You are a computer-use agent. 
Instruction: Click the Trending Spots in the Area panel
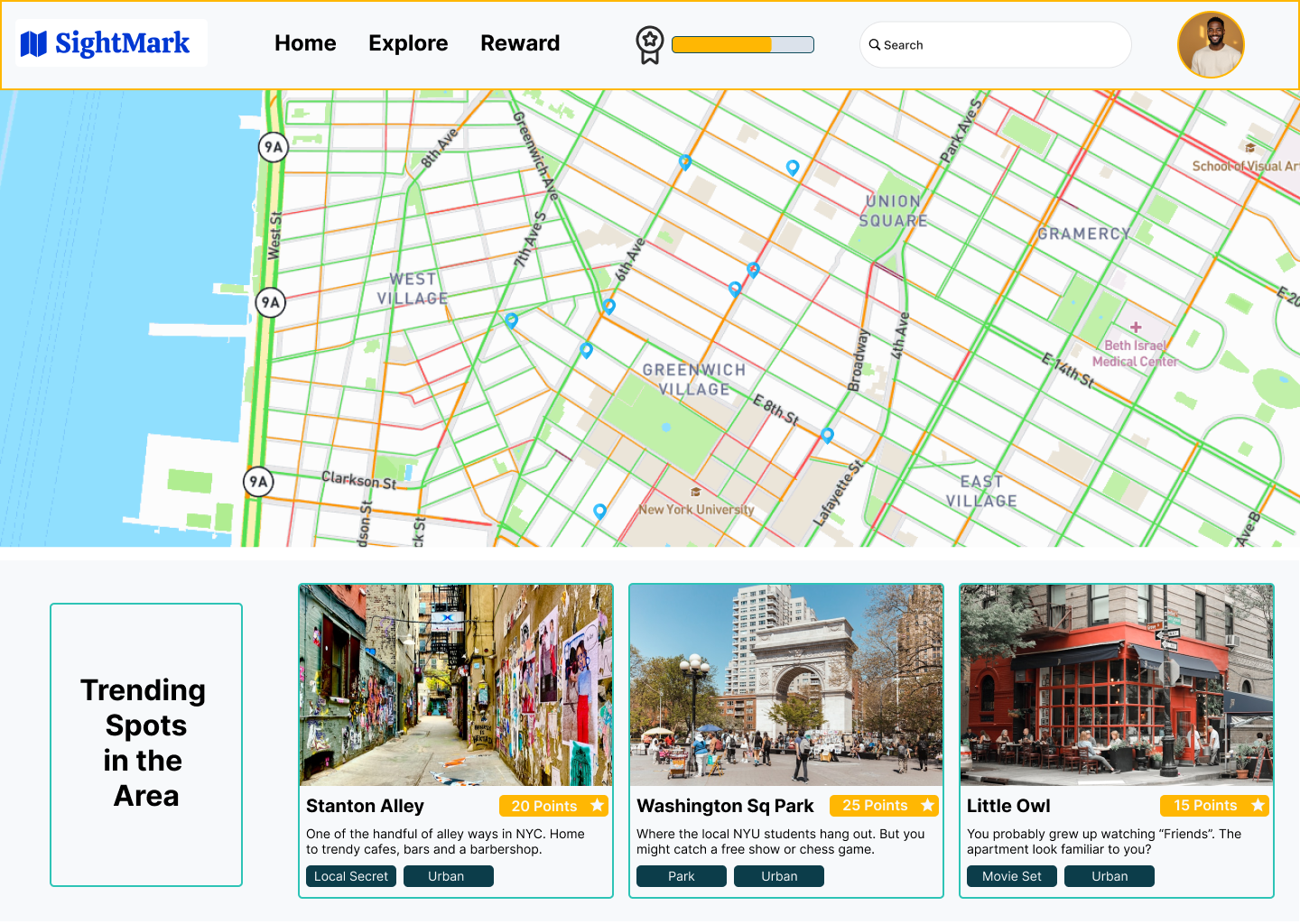click(x=146, y=744)
